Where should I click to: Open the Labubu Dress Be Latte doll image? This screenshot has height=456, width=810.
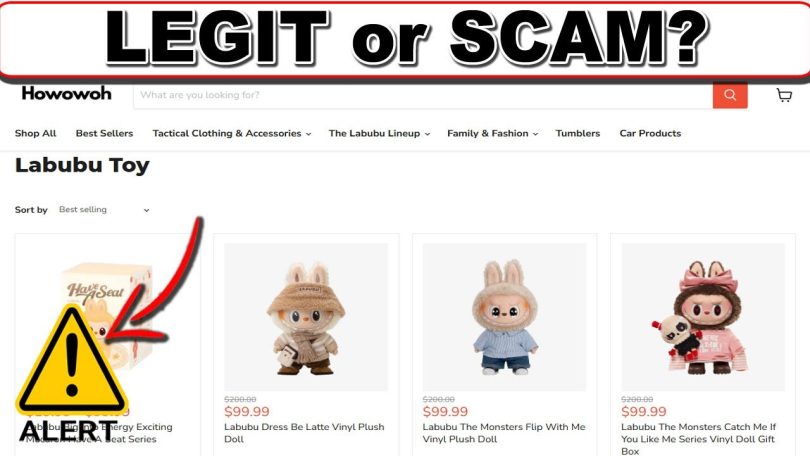[x=306, y=317]
